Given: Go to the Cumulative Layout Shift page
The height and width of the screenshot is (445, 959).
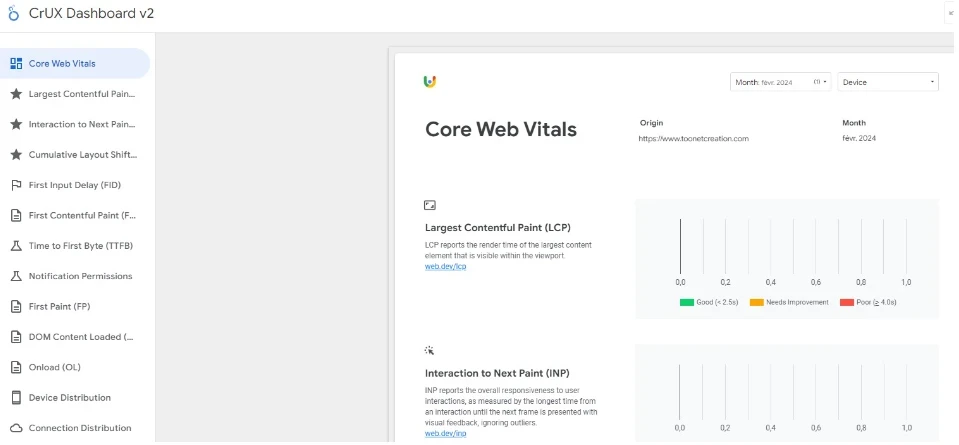Looking at the screenshot, I should tap(82, 155).
